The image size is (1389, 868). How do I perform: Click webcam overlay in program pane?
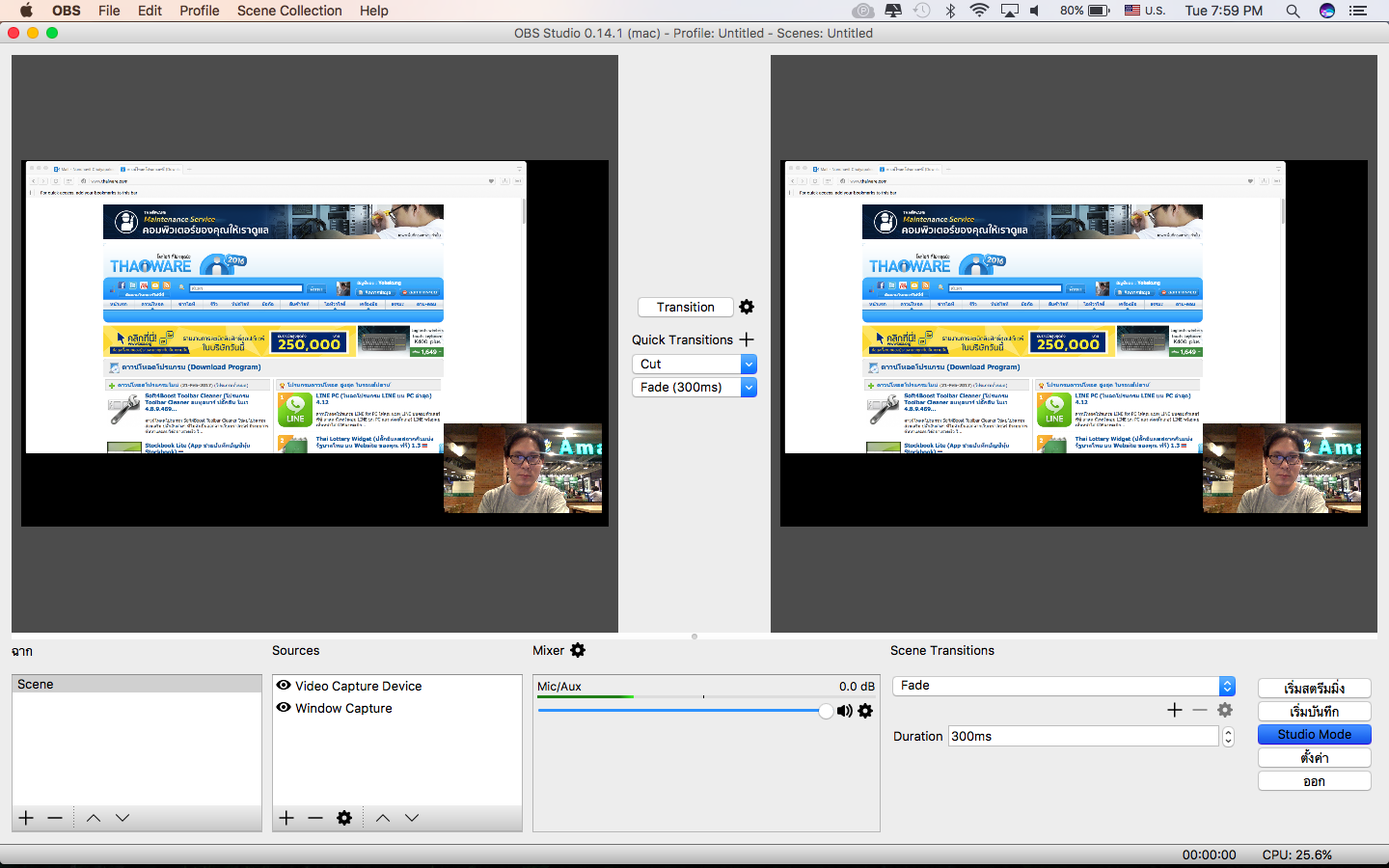pyautogui.click(x=1282, y=468)
